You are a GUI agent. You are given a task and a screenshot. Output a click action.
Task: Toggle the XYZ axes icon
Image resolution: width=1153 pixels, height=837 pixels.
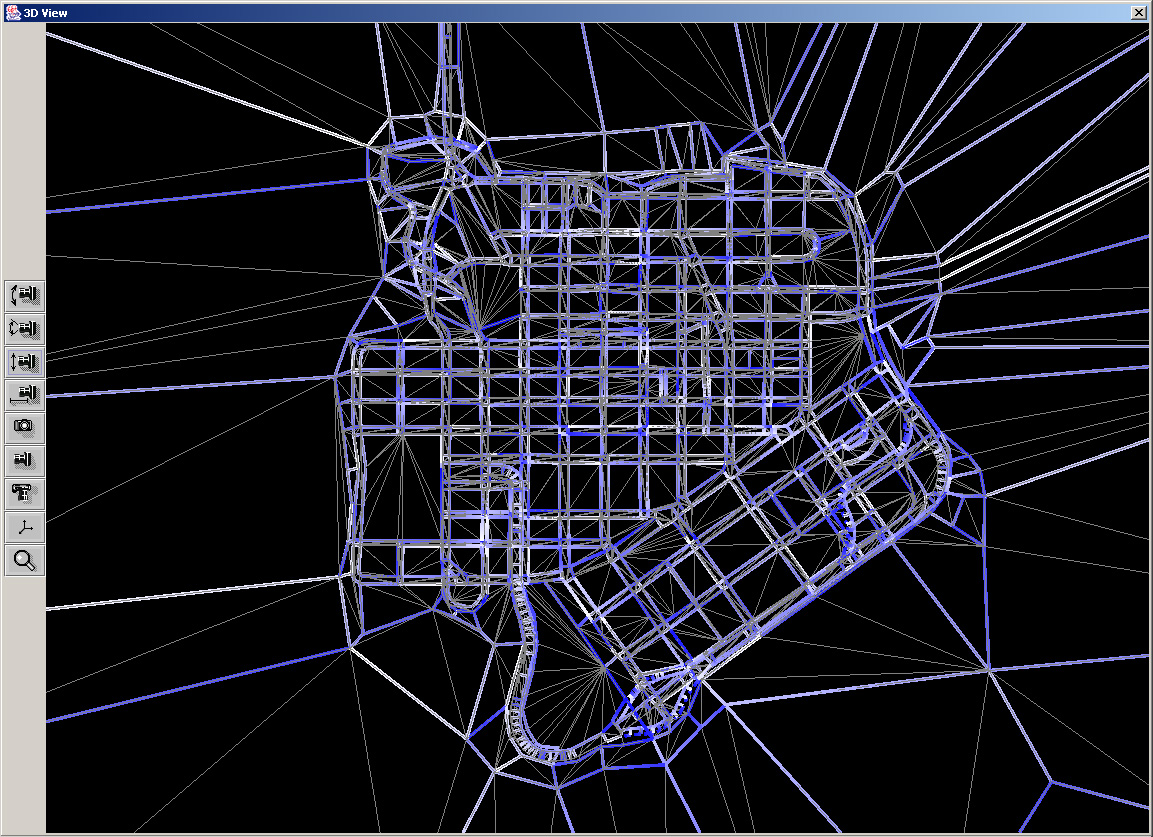(25, 526)
